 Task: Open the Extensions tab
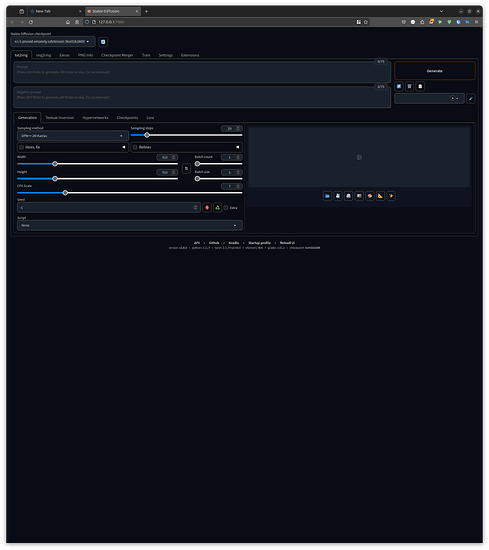tap(190, 55)
